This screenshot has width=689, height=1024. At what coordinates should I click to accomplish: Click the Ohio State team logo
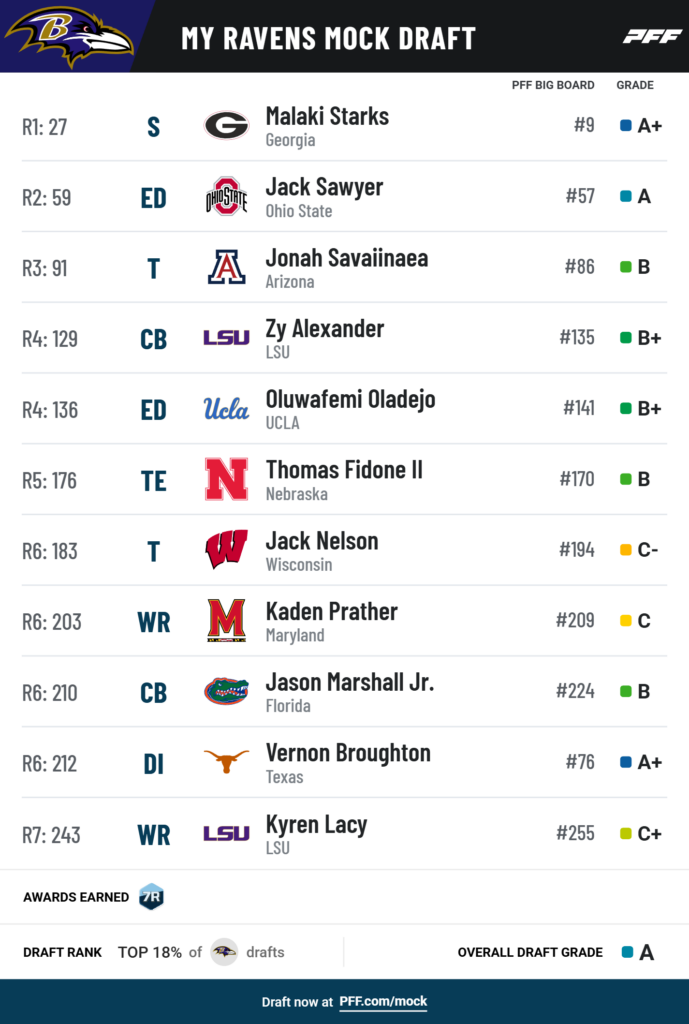(226, 197)
